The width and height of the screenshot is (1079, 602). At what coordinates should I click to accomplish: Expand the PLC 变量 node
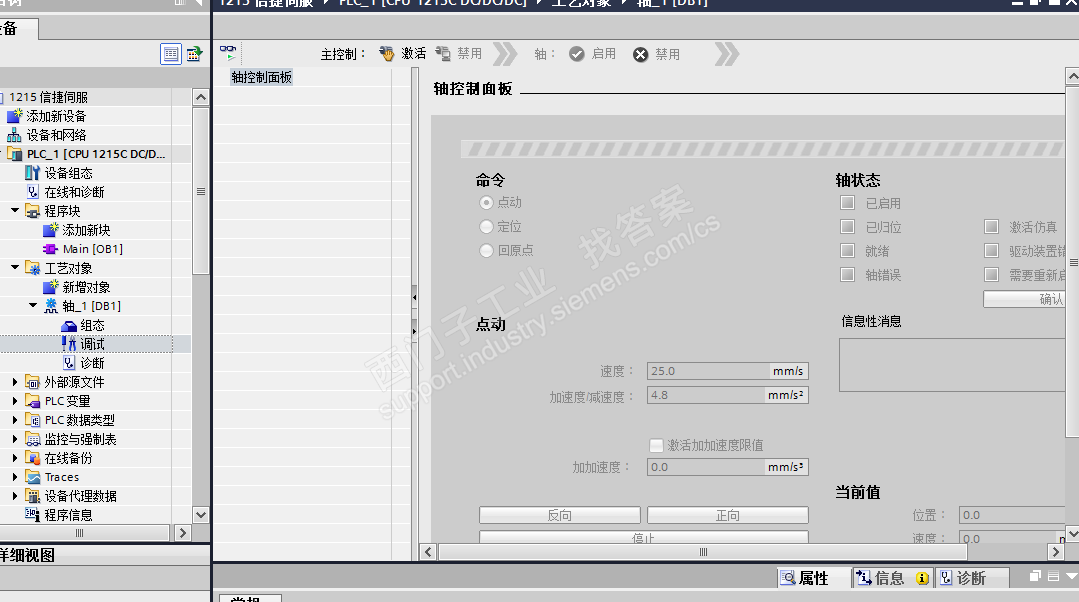(15, 400)
